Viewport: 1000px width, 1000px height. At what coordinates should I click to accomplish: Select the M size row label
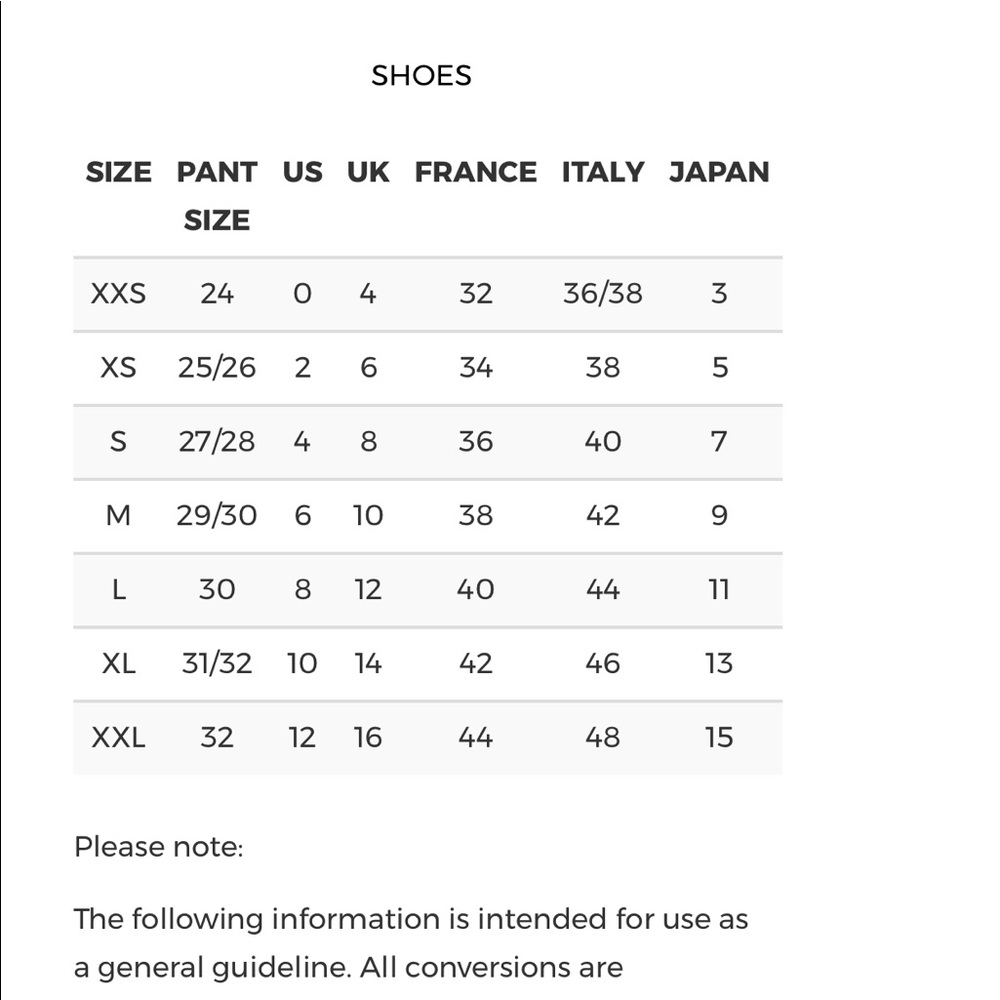pos(119,516)
